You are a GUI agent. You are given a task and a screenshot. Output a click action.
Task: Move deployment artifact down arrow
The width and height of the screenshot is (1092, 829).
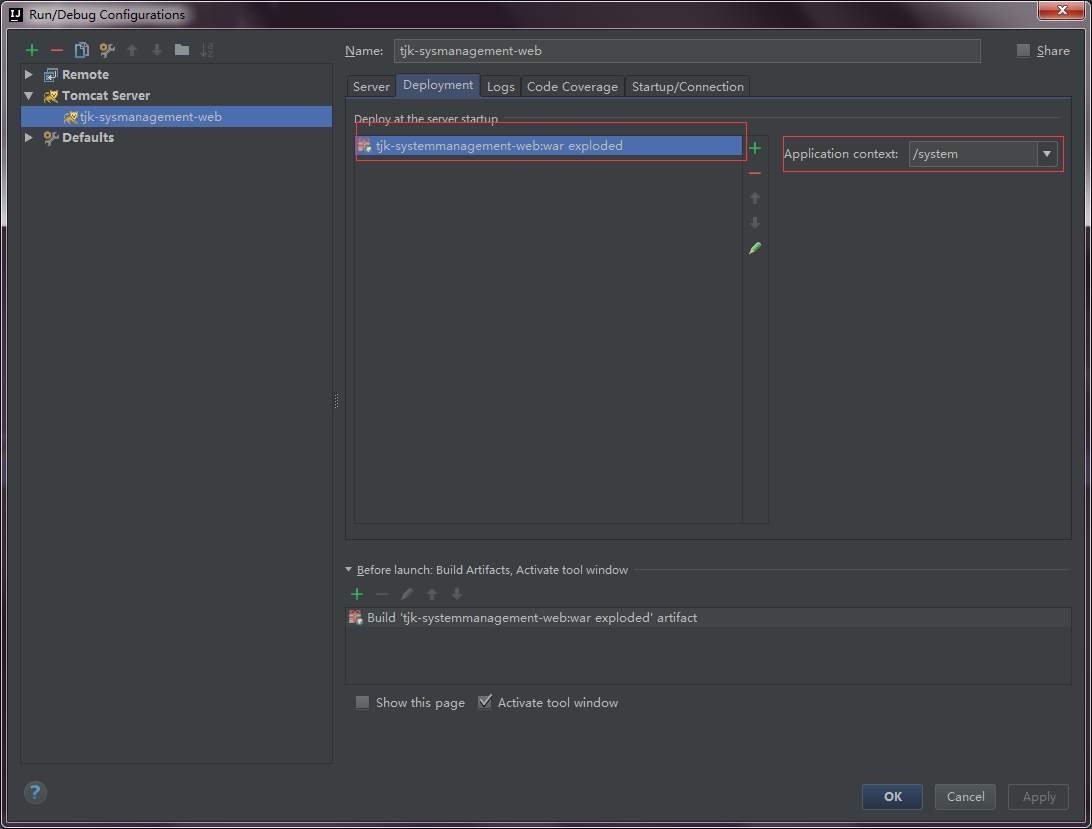tap(755, 223)
